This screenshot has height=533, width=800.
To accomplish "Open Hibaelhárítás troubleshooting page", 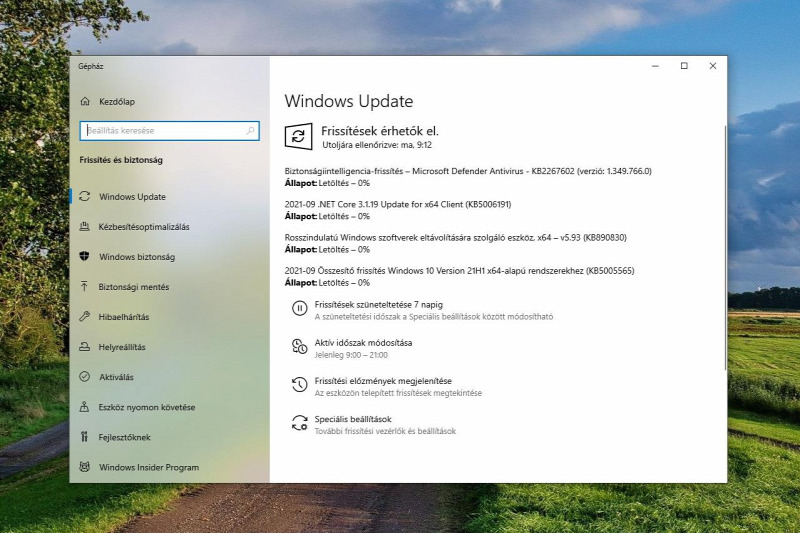I will coord(168,317).
